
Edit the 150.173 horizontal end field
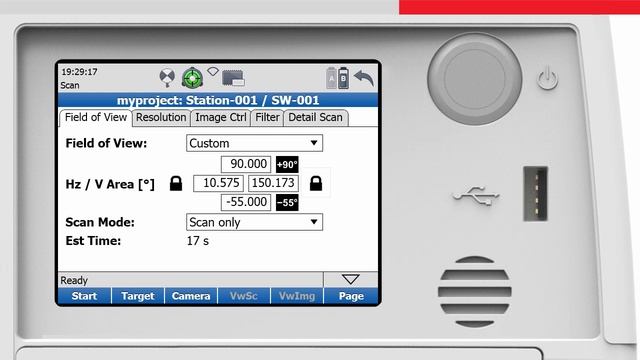tap(273, 183)
